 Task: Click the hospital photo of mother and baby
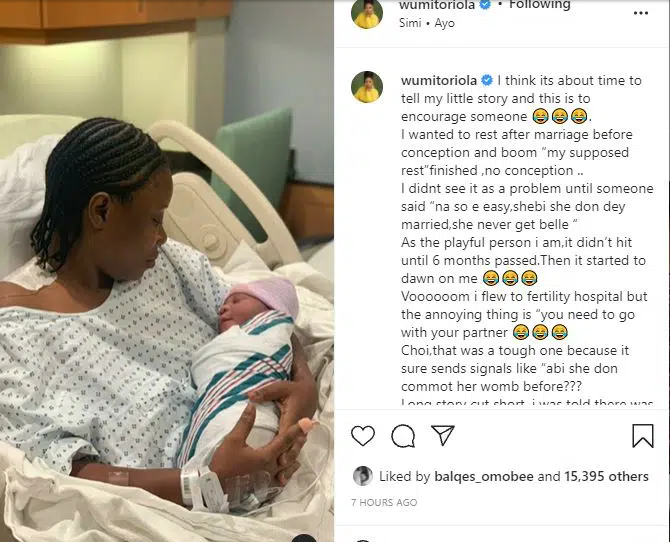pos(167,271)
